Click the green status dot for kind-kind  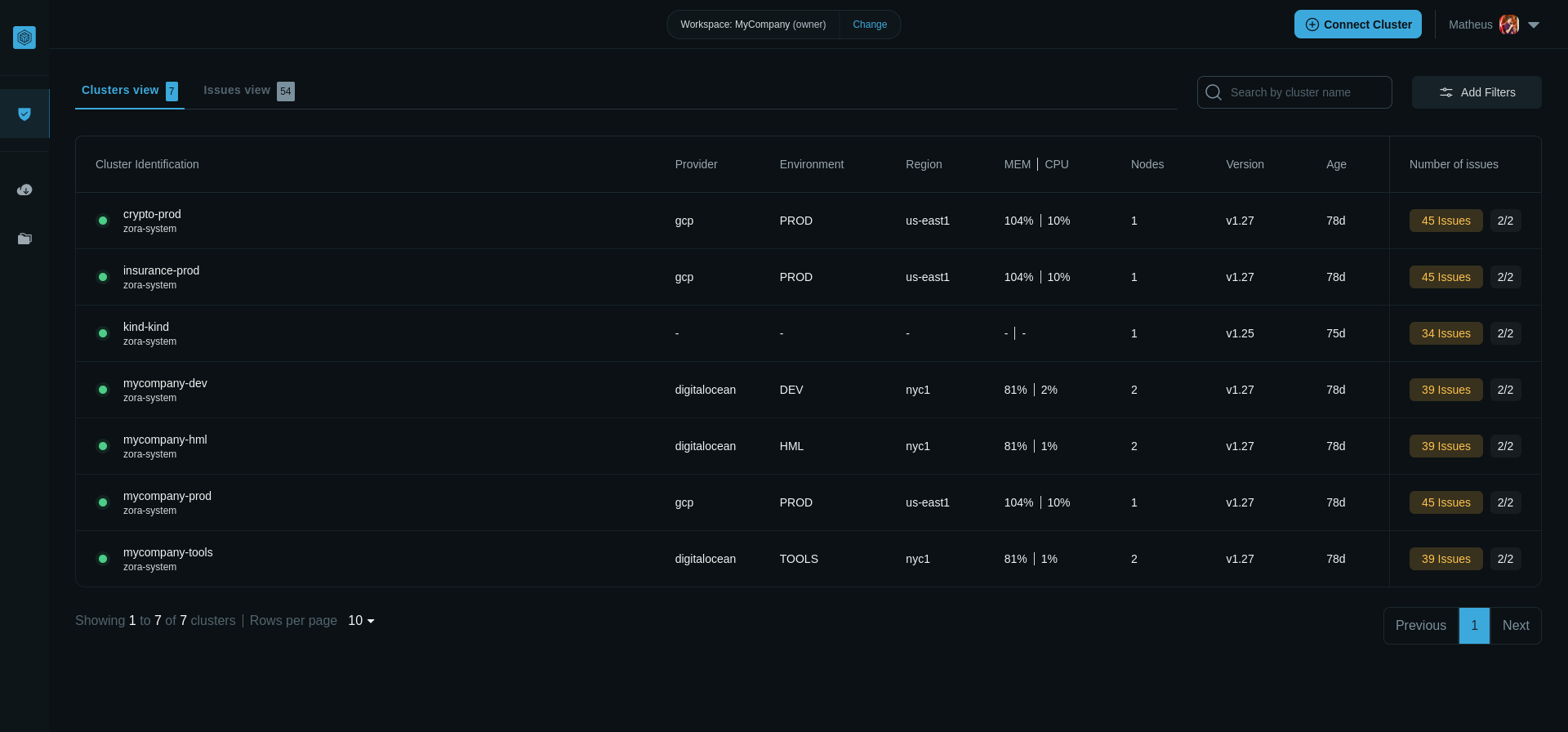[x=103, y=333]
